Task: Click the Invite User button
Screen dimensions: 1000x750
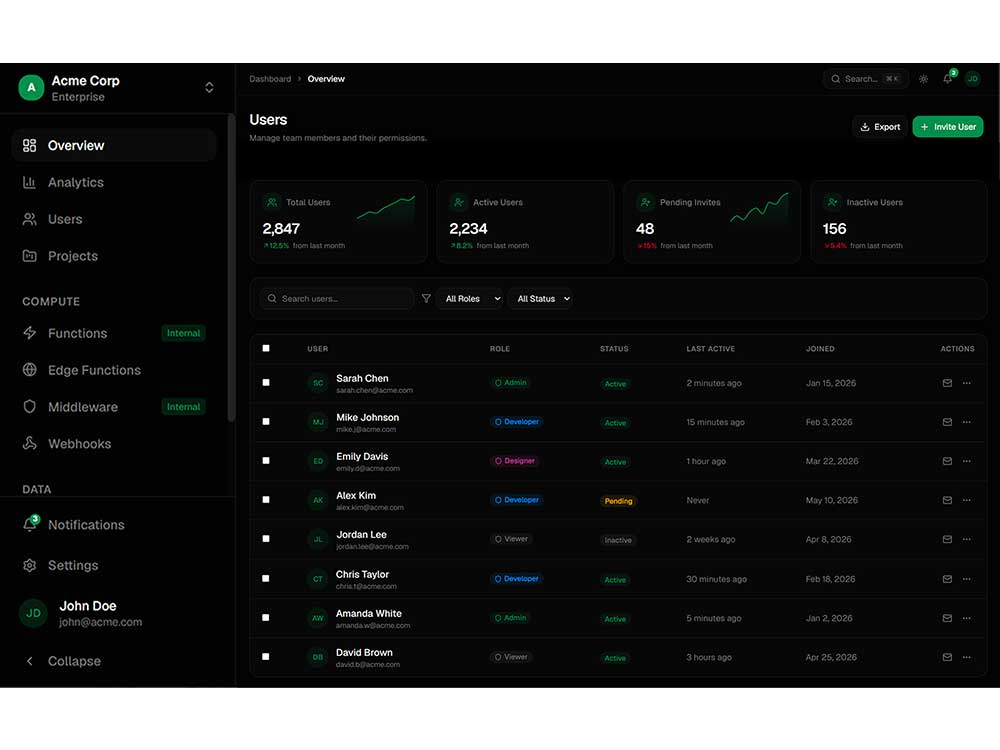Action: coord(948,127)
